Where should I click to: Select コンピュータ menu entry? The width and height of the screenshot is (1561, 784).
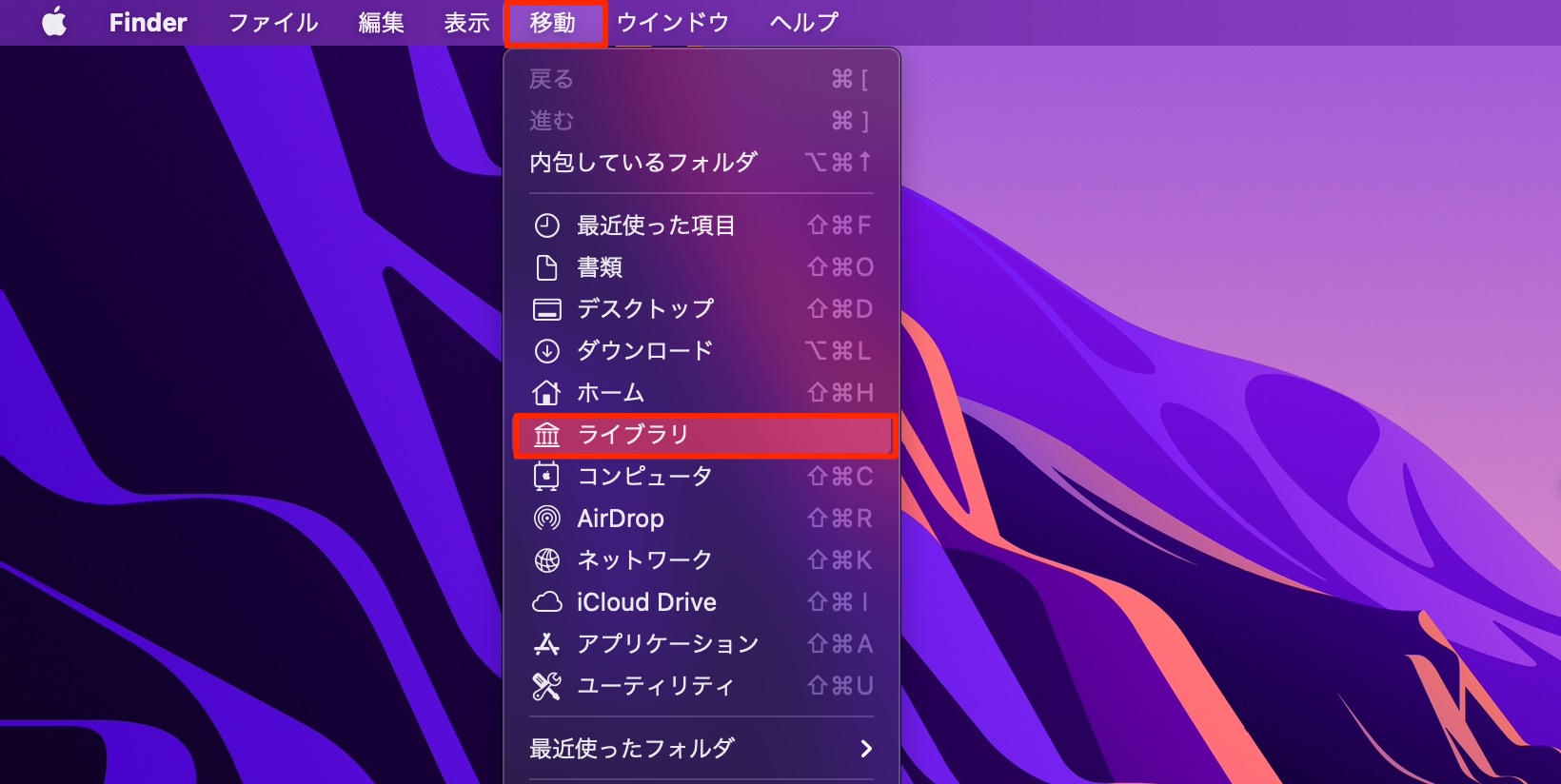(701, 477)
